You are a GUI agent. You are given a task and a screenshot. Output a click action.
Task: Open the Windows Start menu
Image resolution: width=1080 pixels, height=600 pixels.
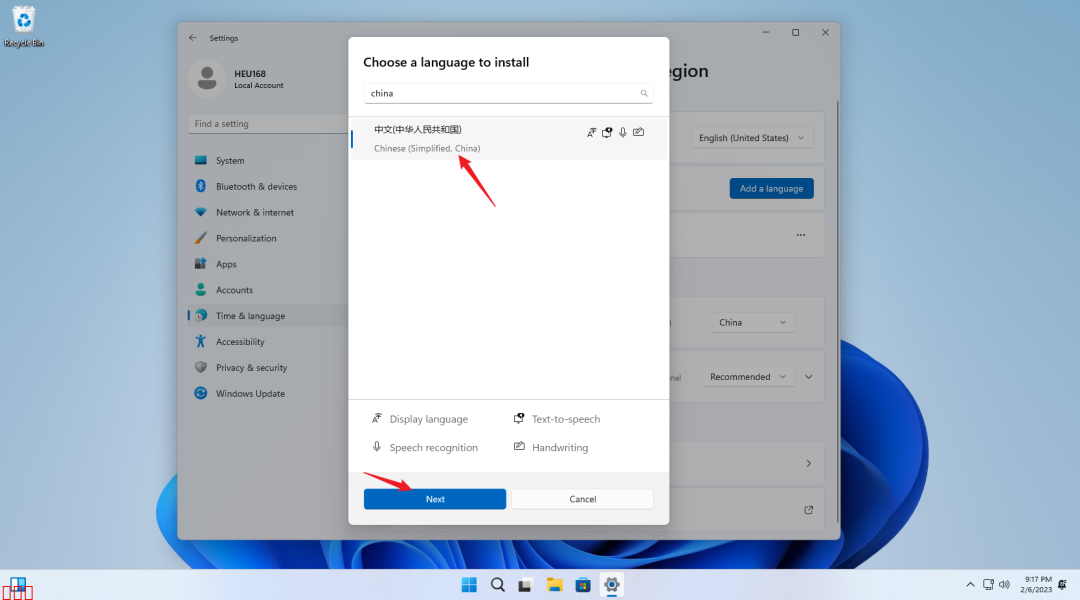(469, 585)
